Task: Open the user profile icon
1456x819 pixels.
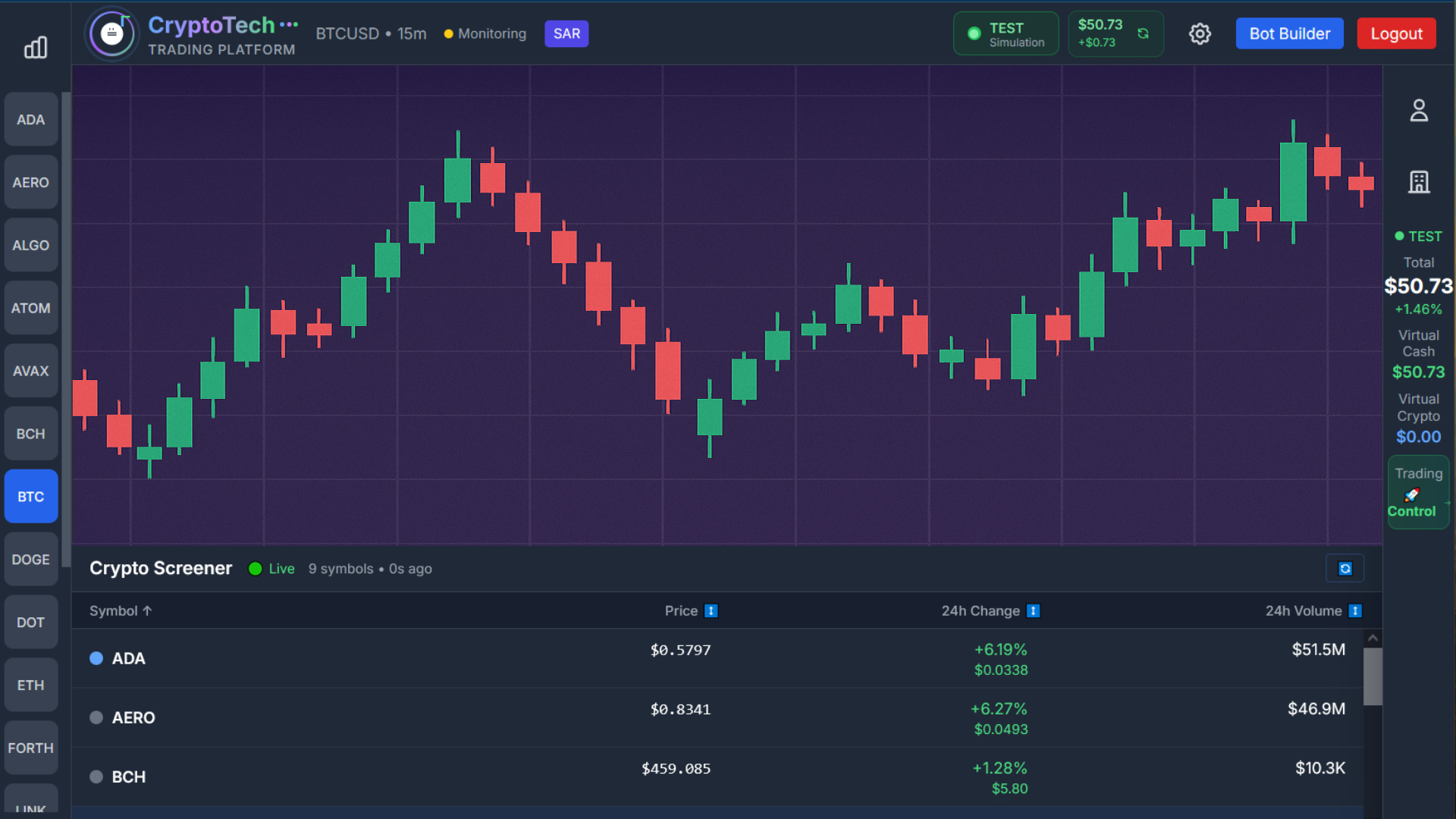Action: [1419, 111]
